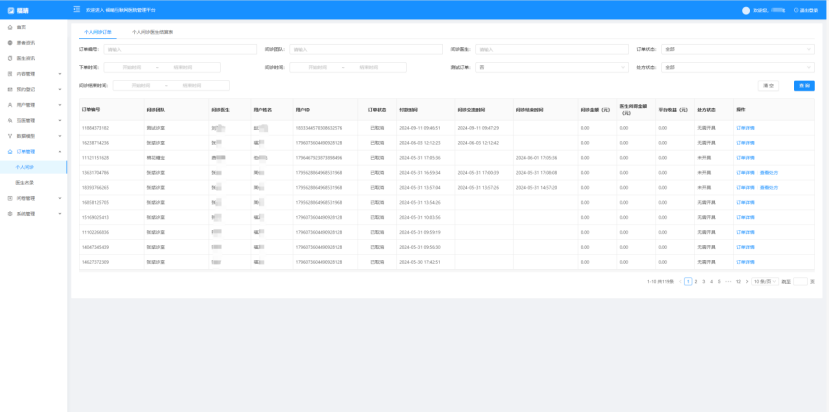
Task: Click the blue 查询 search button
Action: coord(804,86)
